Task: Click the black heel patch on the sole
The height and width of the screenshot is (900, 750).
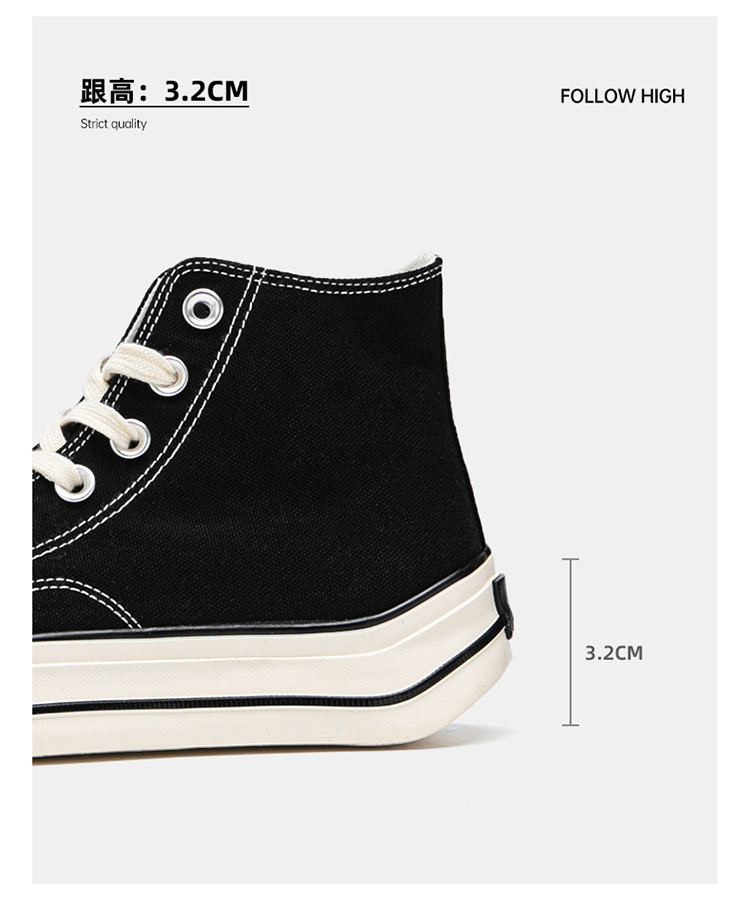Action: (503, 606)
